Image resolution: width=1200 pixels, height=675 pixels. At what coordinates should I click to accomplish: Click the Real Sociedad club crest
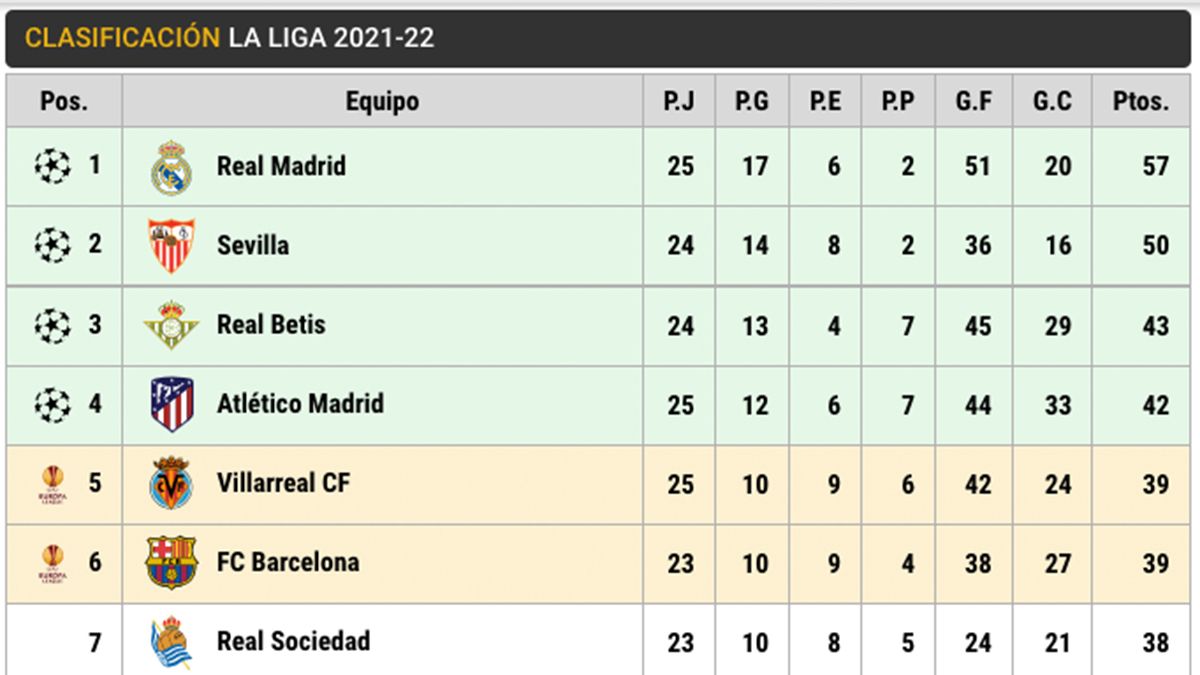[171, 642]
